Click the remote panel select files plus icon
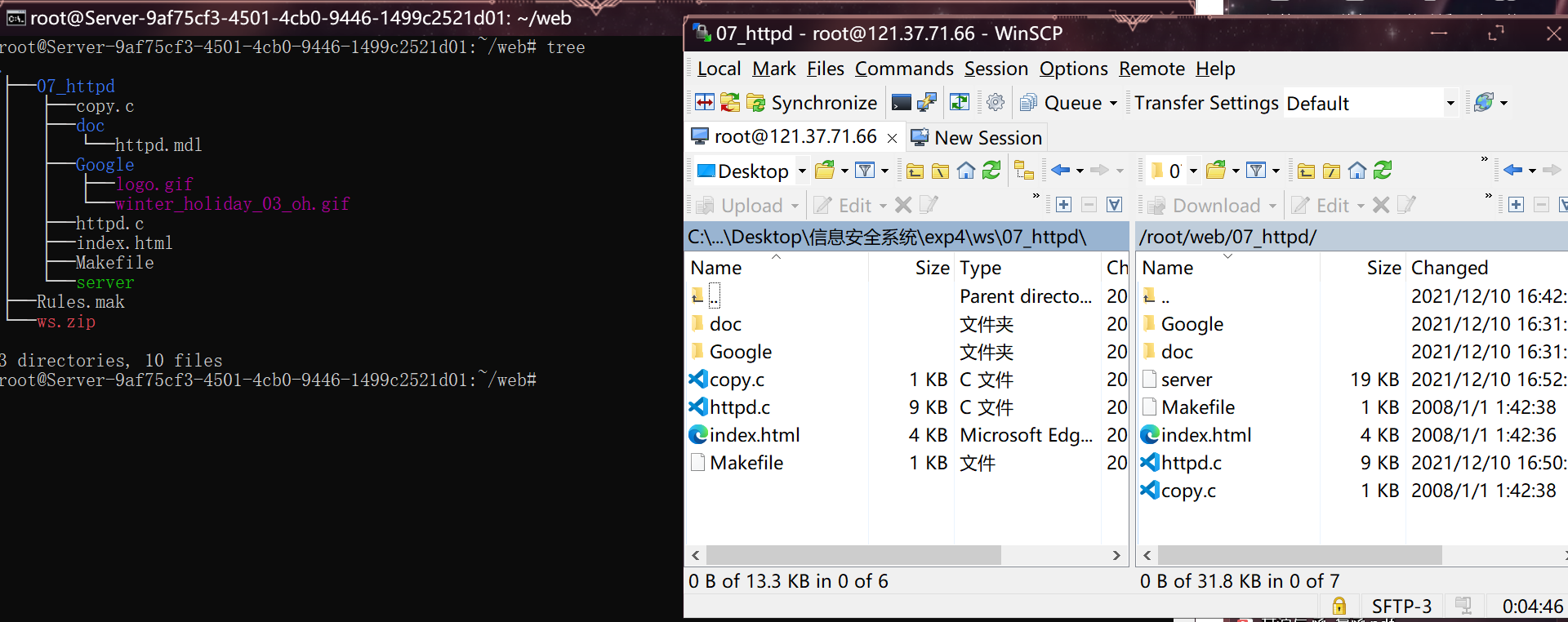Viewport: 1568px width, 622px height. (x=1516, y=205)
